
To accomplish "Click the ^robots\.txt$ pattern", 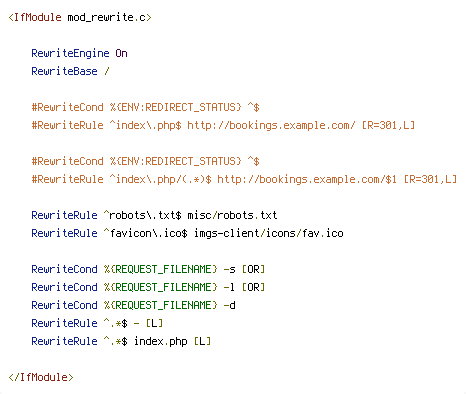I will pyautogui.click(x=142, y=215).
